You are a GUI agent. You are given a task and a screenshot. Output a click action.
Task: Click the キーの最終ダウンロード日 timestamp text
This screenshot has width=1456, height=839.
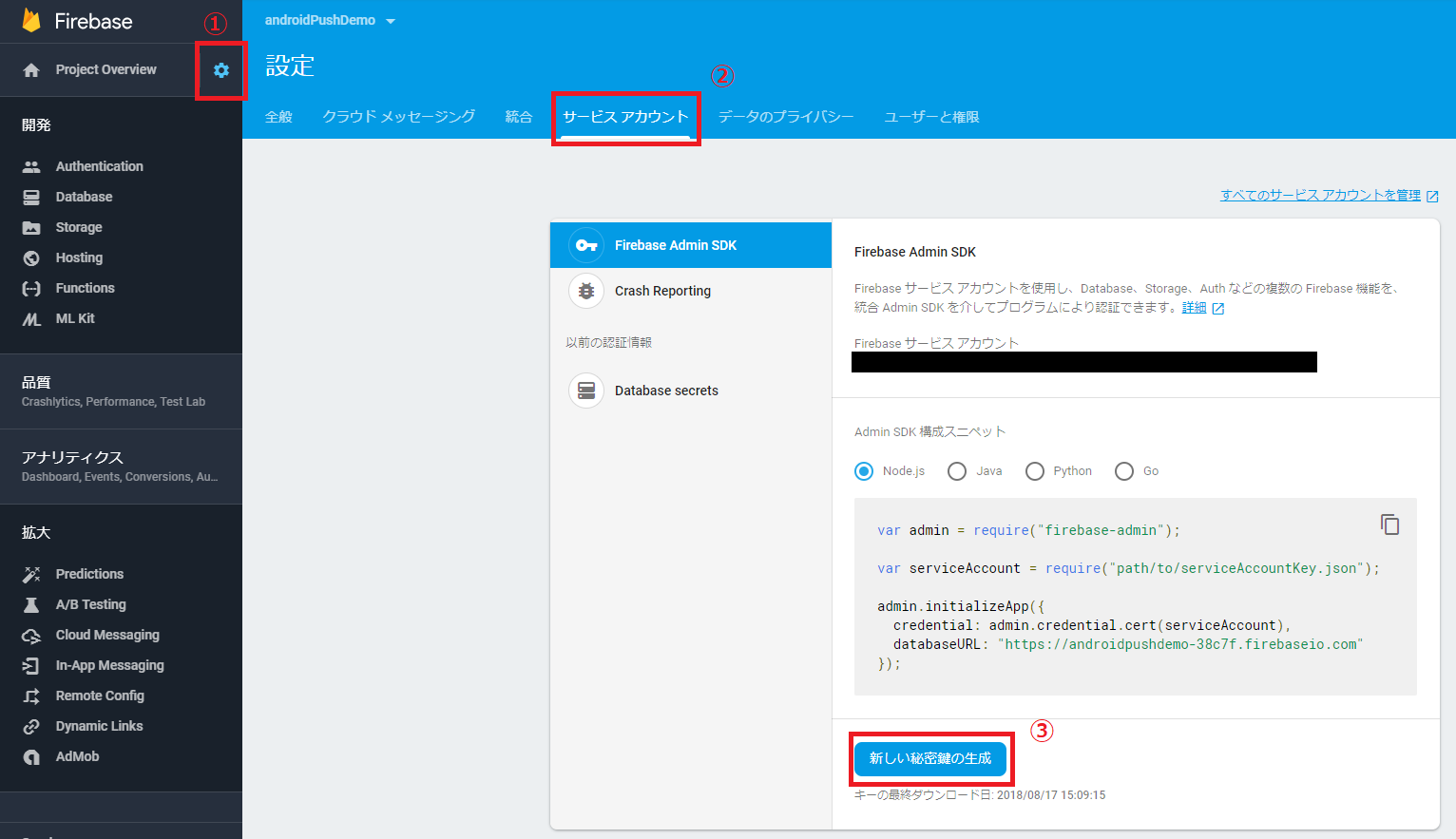pyautogui.click(x=980, y=795)
